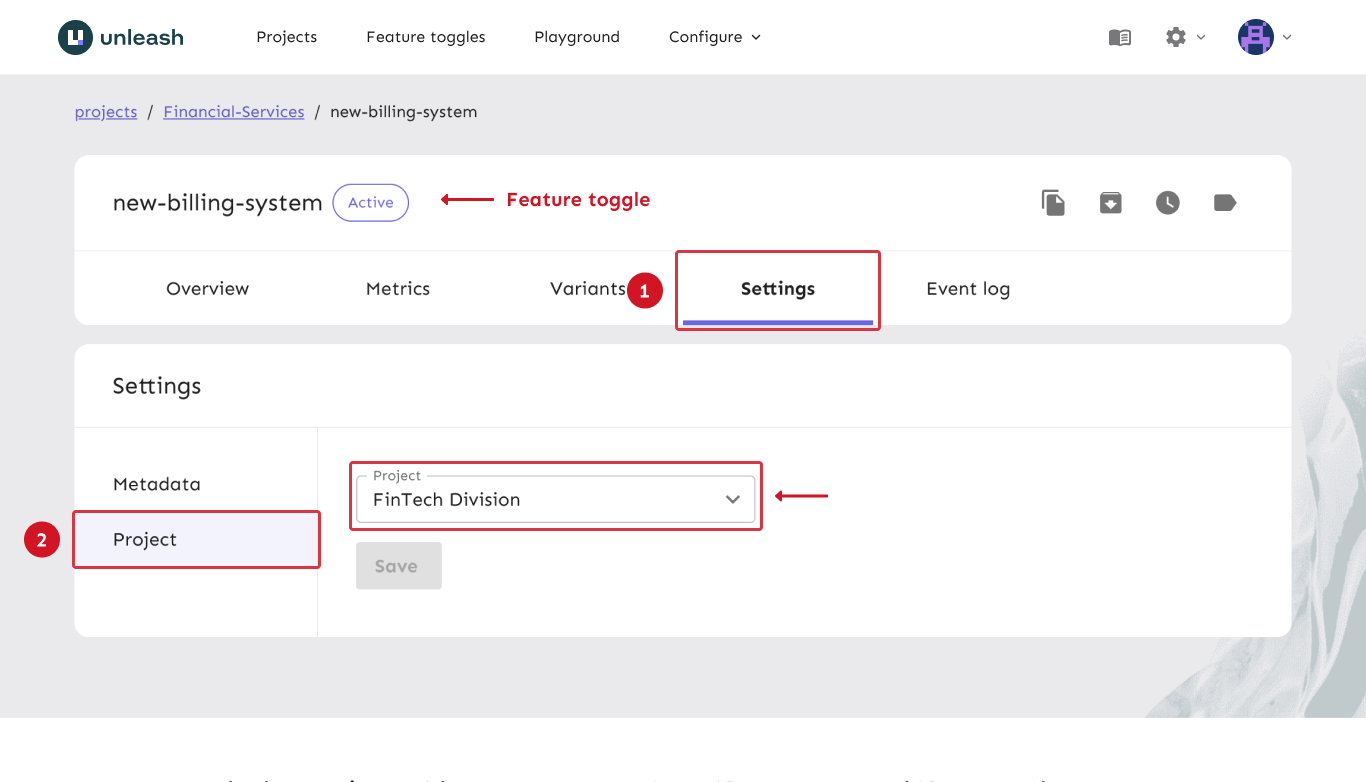The width and height of the screenshot is (1366, 782).
Task: Click the user avatar icon
Action: [1255, 37]
